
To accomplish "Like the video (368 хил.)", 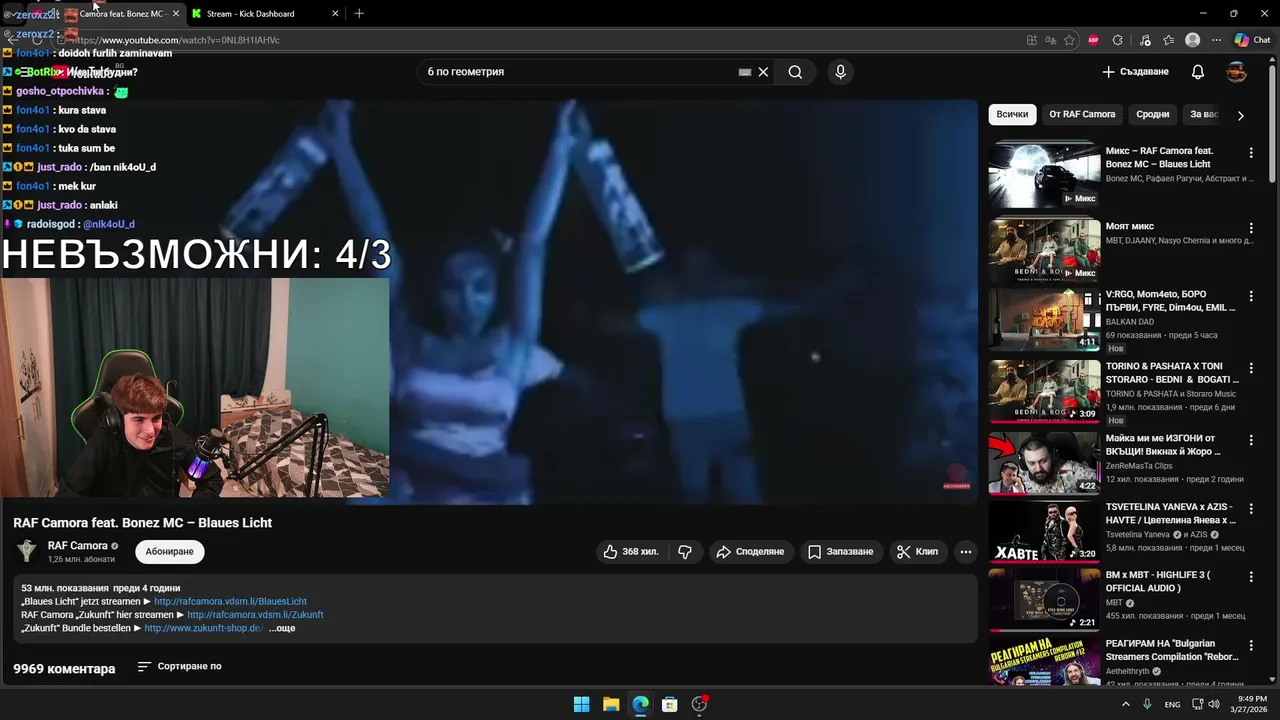I will coord(630,551).
